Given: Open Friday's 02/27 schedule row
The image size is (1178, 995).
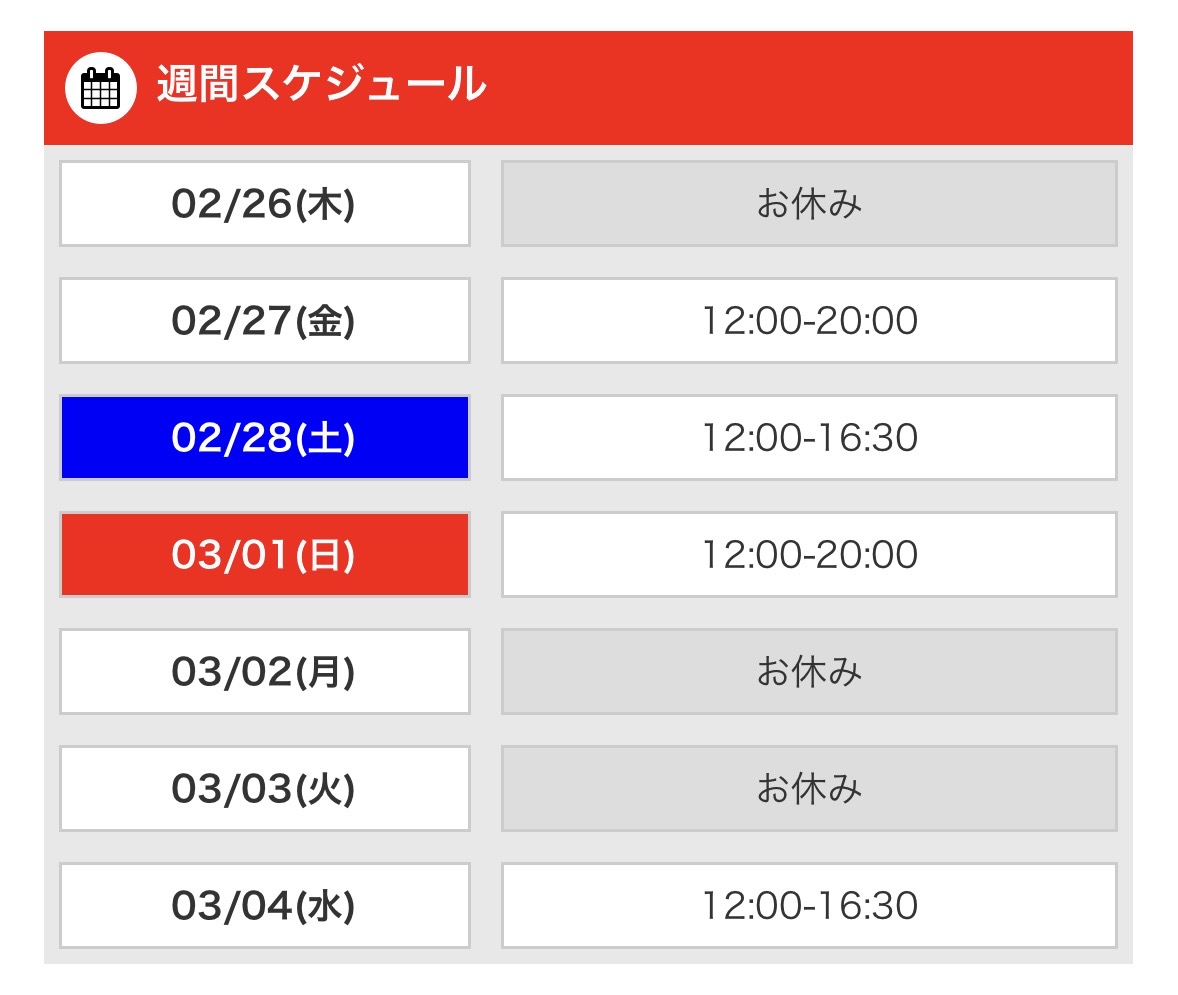Looking at the screenshot, I should (264, 321).
